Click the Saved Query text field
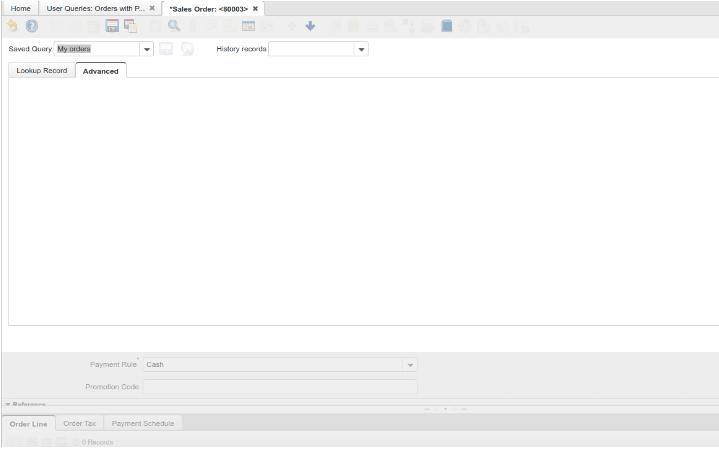 [x=96, y=49]
